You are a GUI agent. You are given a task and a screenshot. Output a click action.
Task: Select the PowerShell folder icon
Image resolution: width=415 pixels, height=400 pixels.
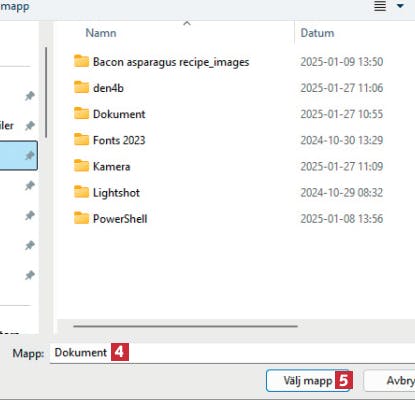(x=81, y=218)
